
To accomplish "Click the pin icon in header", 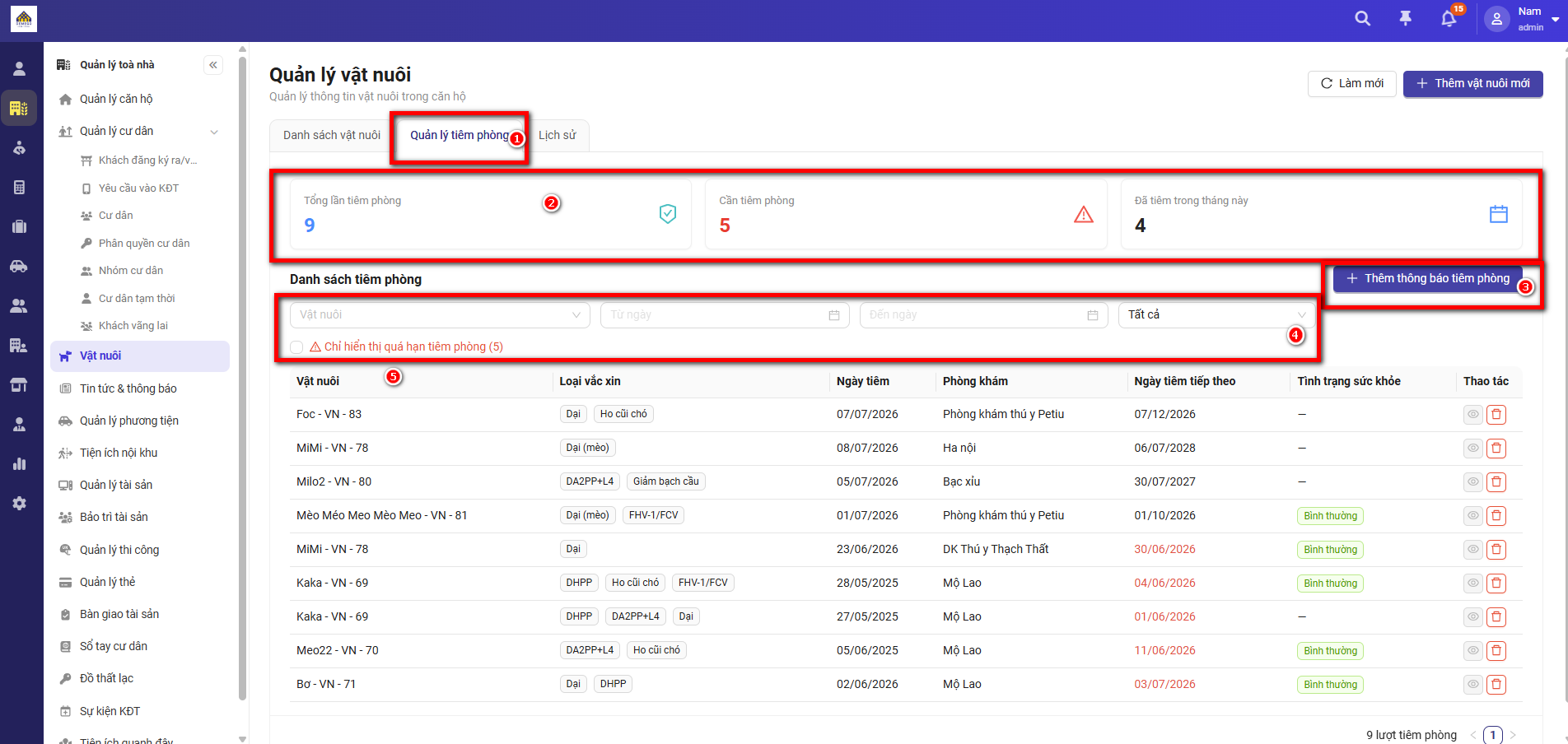I will click(1406, 18).
